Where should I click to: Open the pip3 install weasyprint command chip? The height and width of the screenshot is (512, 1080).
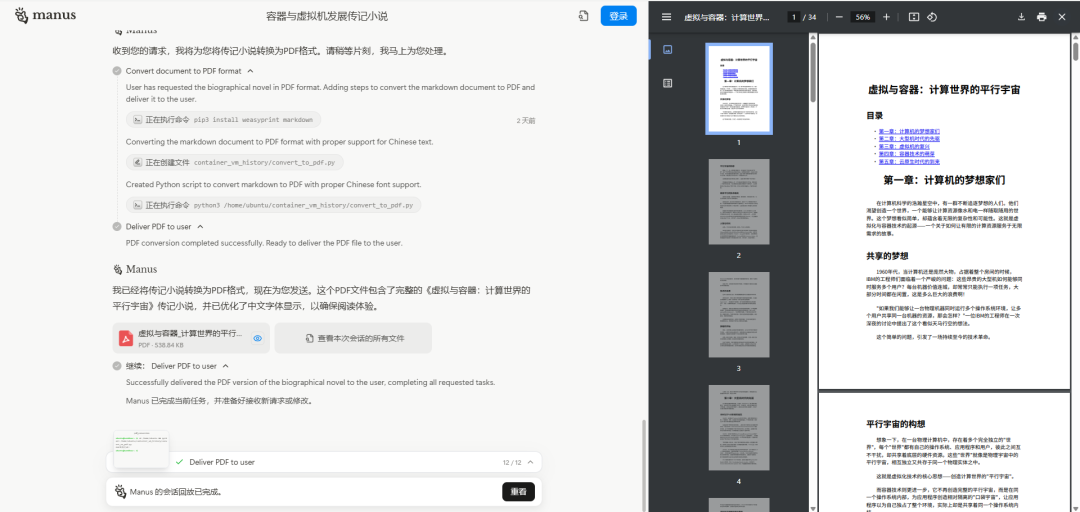225,120
